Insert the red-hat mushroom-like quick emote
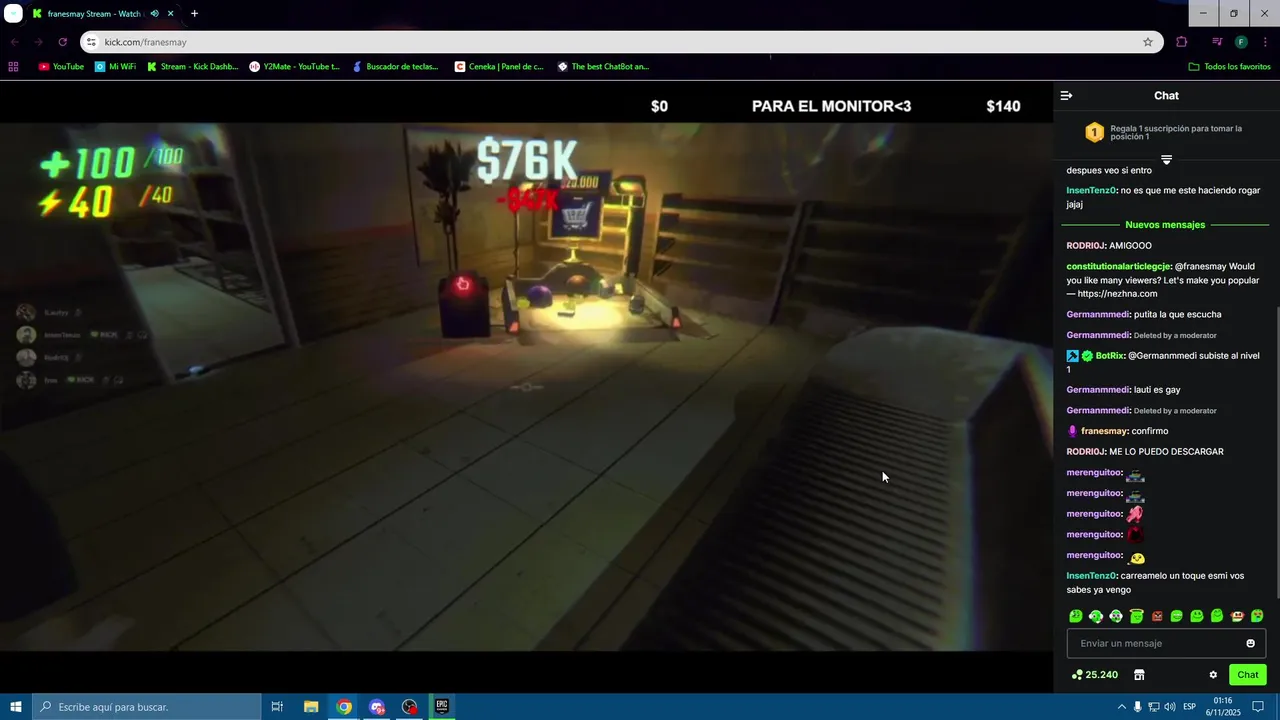The height and width of the screenshot is (720, 1280). [1237, 616]
